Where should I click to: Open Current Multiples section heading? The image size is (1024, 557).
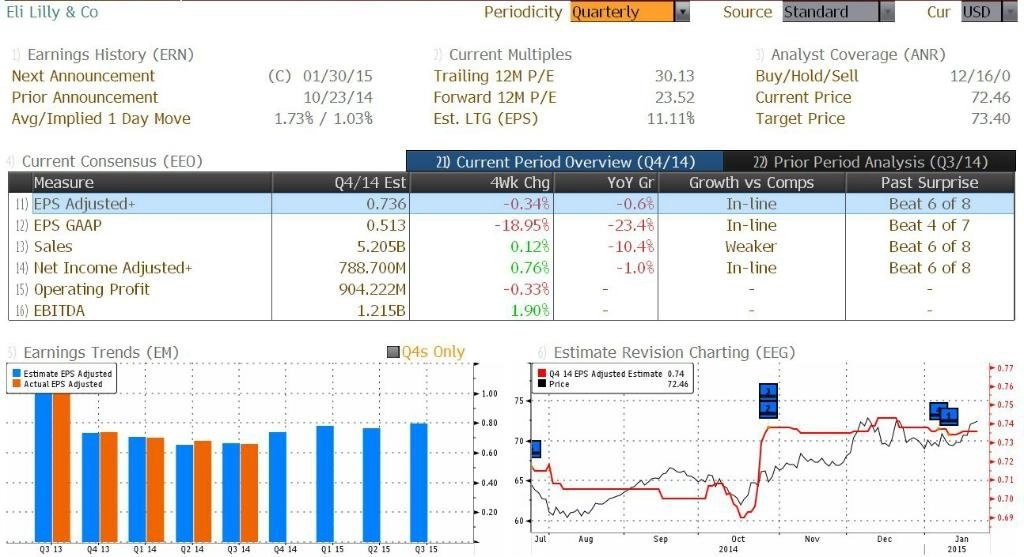pos(510,55)
